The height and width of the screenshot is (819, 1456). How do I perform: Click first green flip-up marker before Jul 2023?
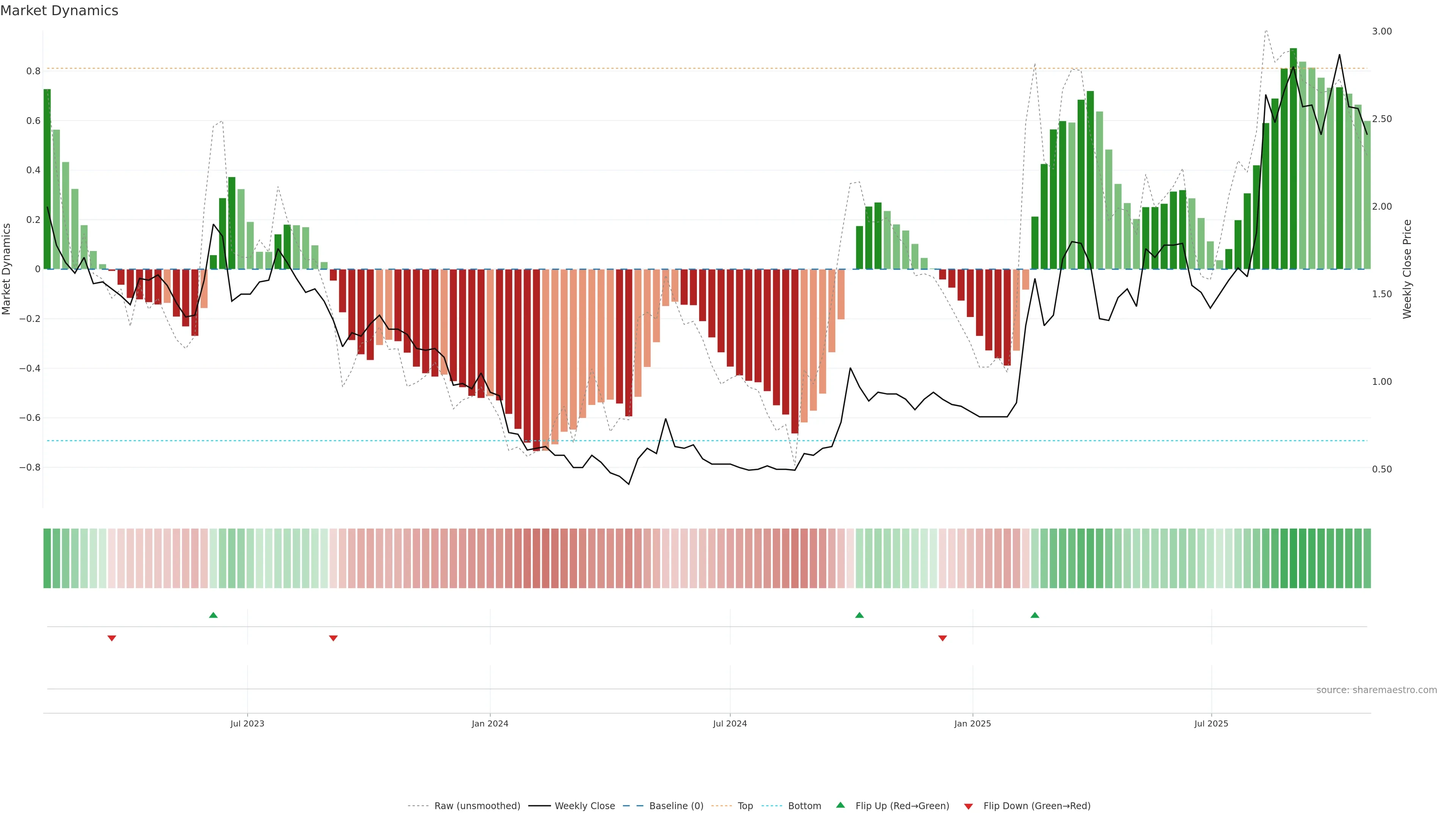point(213,615)
